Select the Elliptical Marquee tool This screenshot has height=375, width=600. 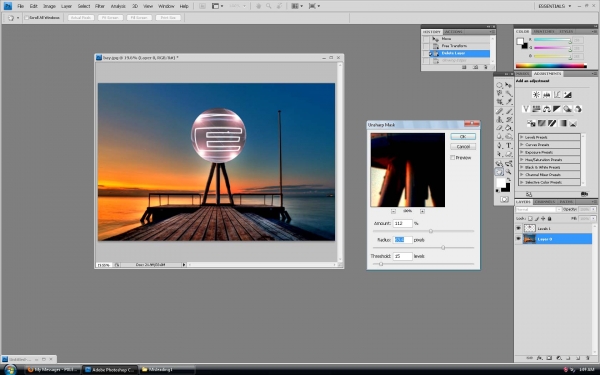point(499,85)
